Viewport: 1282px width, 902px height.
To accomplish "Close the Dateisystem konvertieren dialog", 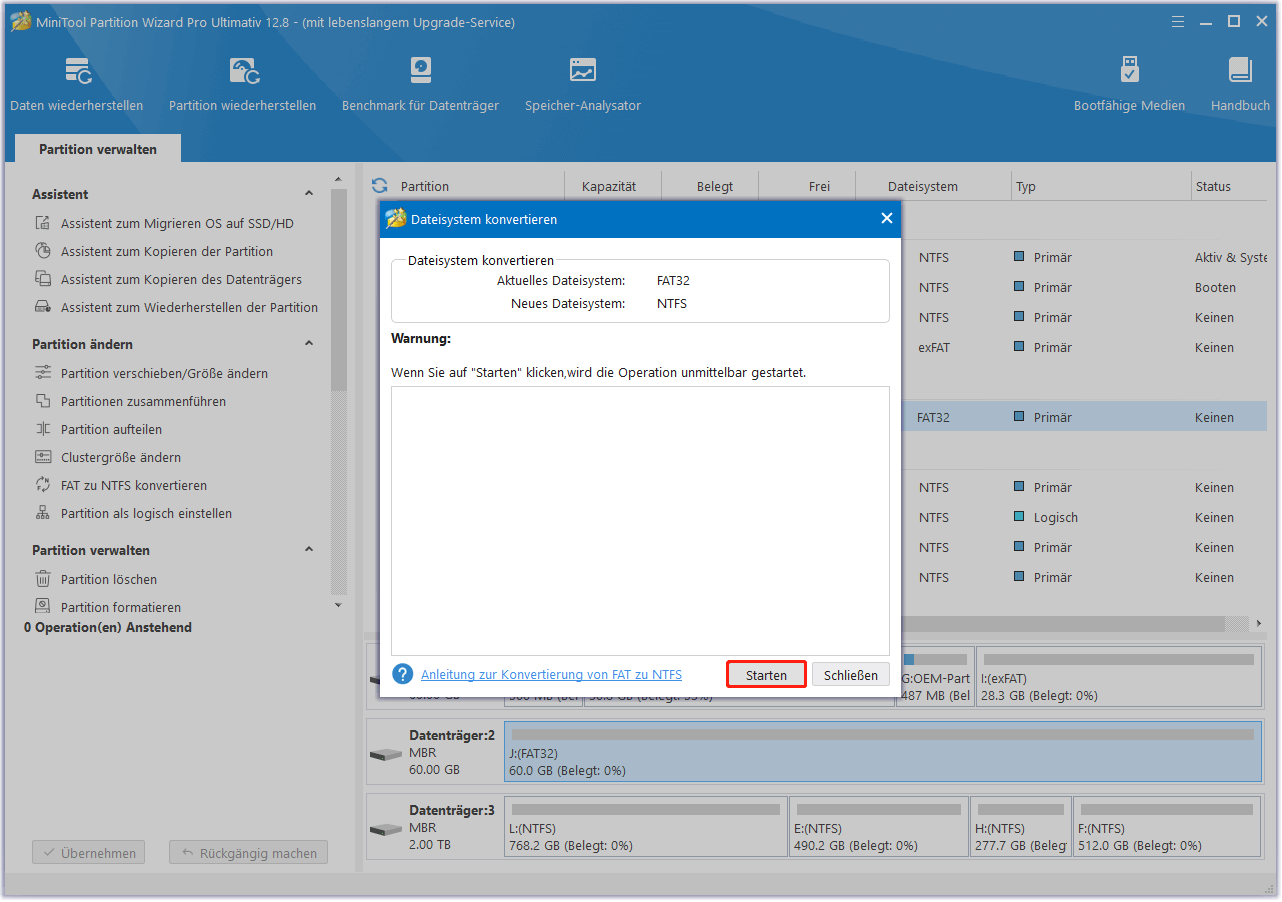I will 886,219.
